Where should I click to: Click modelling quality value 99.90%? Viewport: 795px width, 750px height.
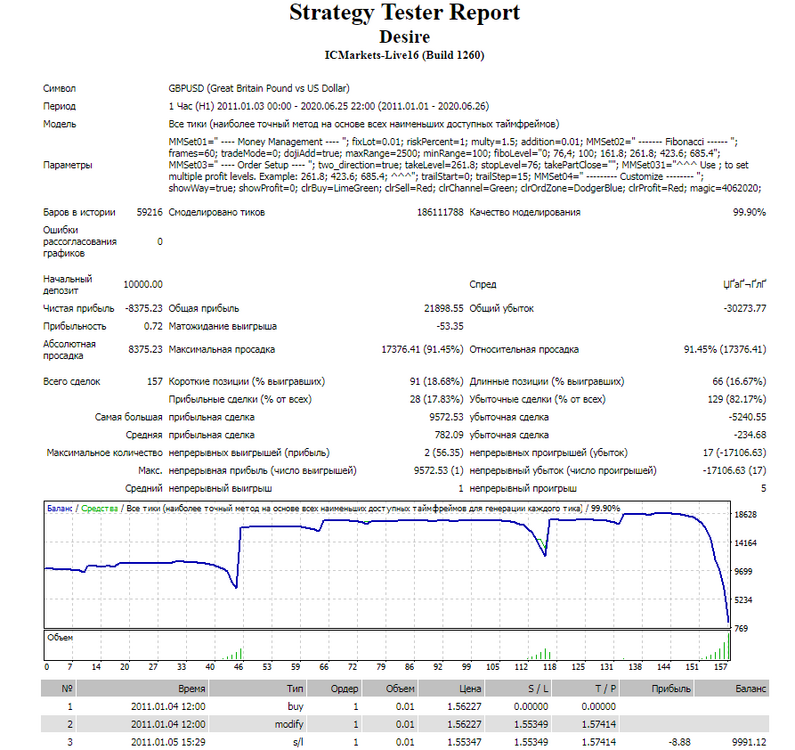(749, 212)
